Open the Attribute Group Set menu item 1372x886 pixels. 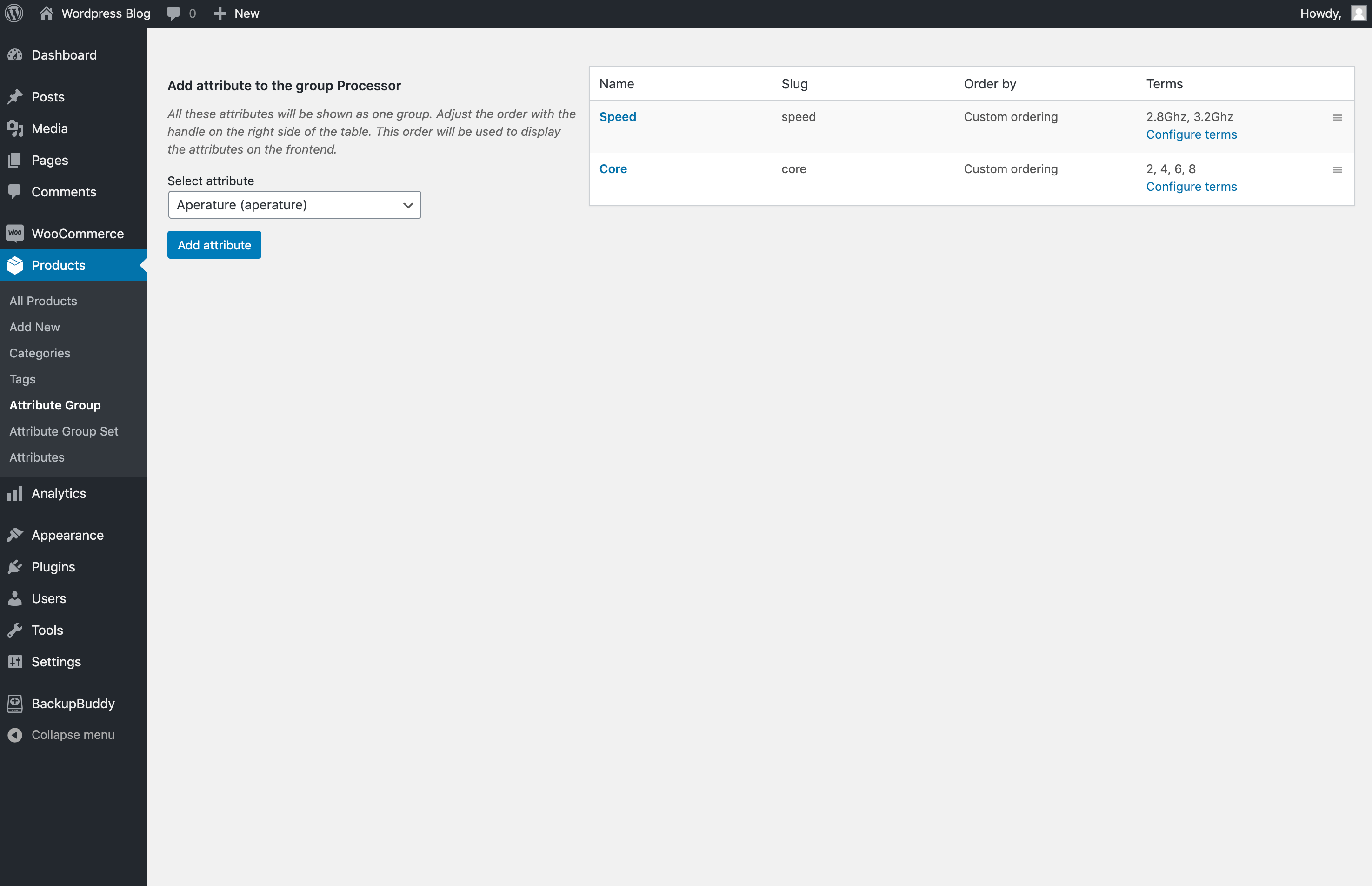click(63, 430)
